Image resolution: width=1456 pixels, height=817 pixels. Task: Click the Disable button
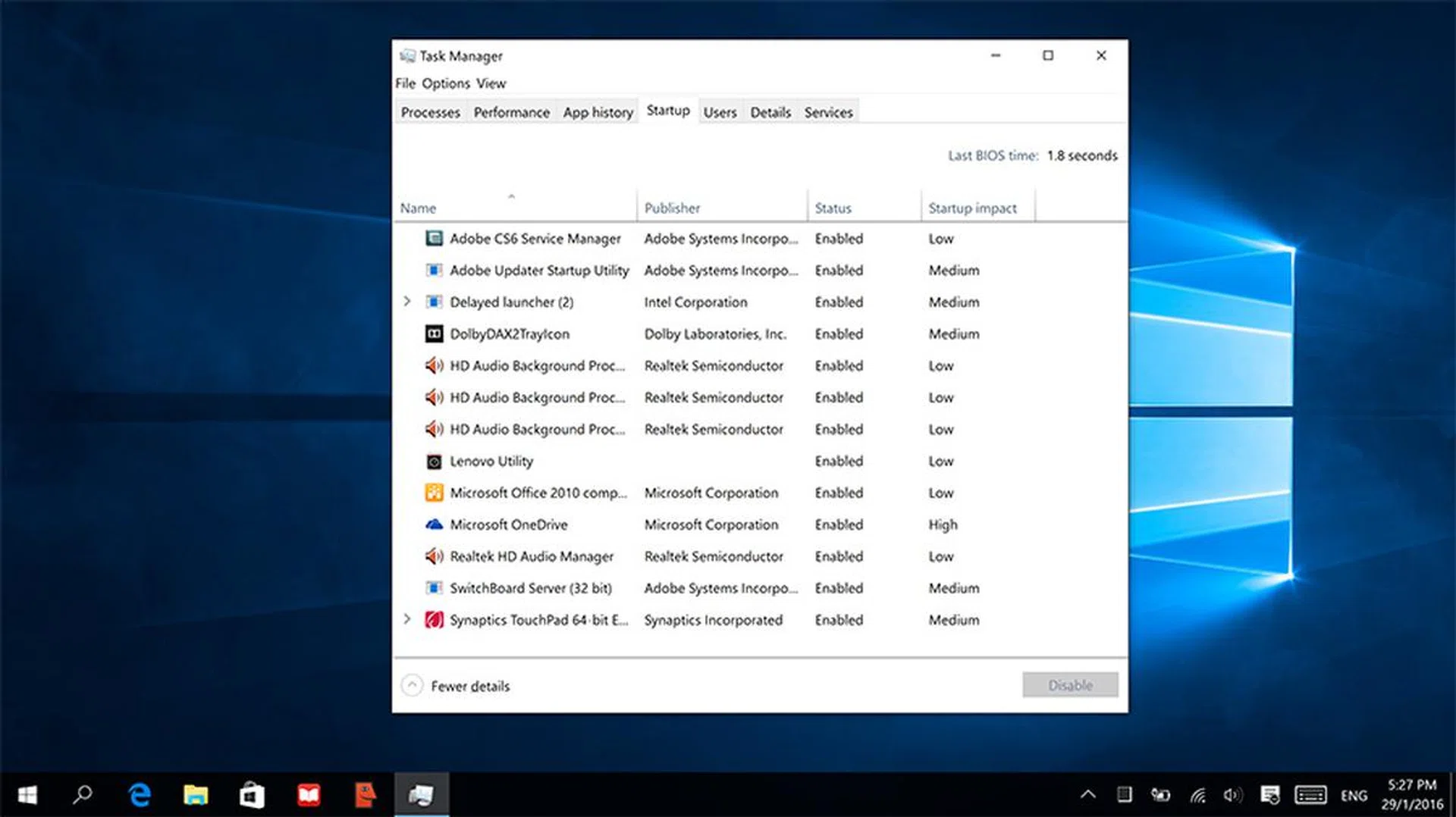coord(1069,685)
